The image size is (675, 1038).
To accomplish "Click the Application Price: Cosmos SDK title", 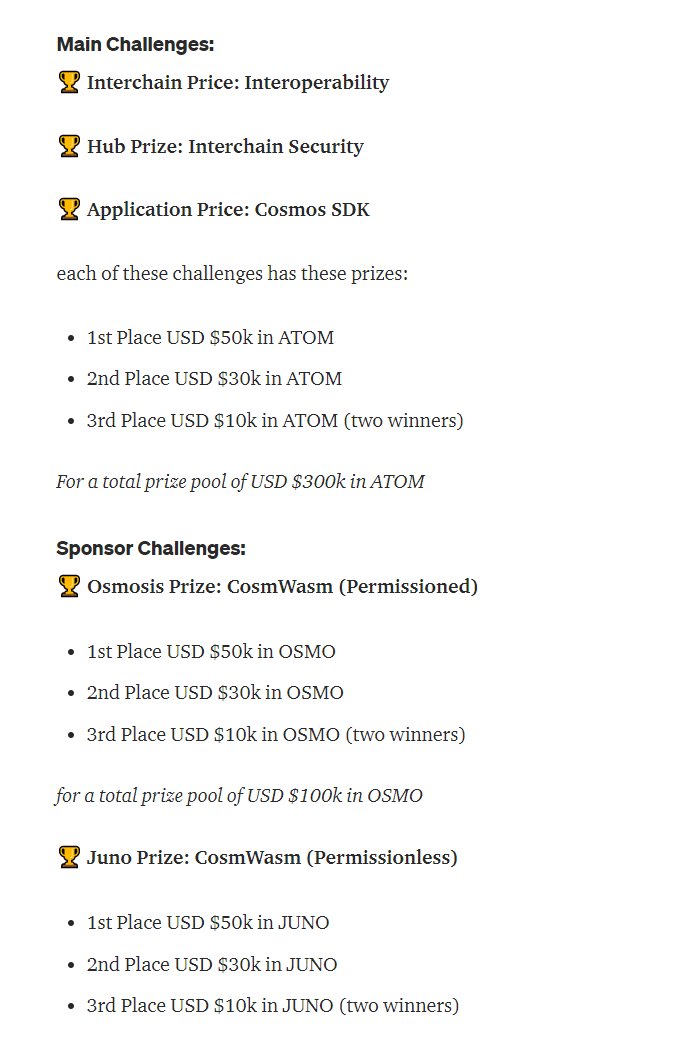I will pyautogui.click(x=228, y=210).
